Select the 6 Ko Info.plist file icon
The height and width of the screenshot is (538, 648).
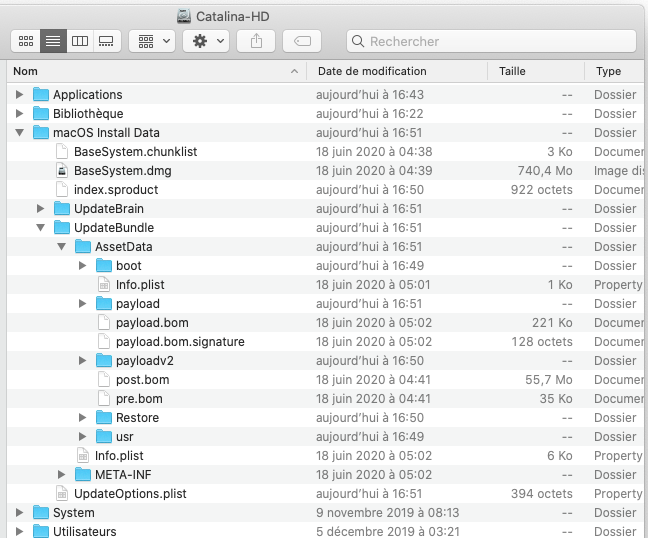point(83,456)
